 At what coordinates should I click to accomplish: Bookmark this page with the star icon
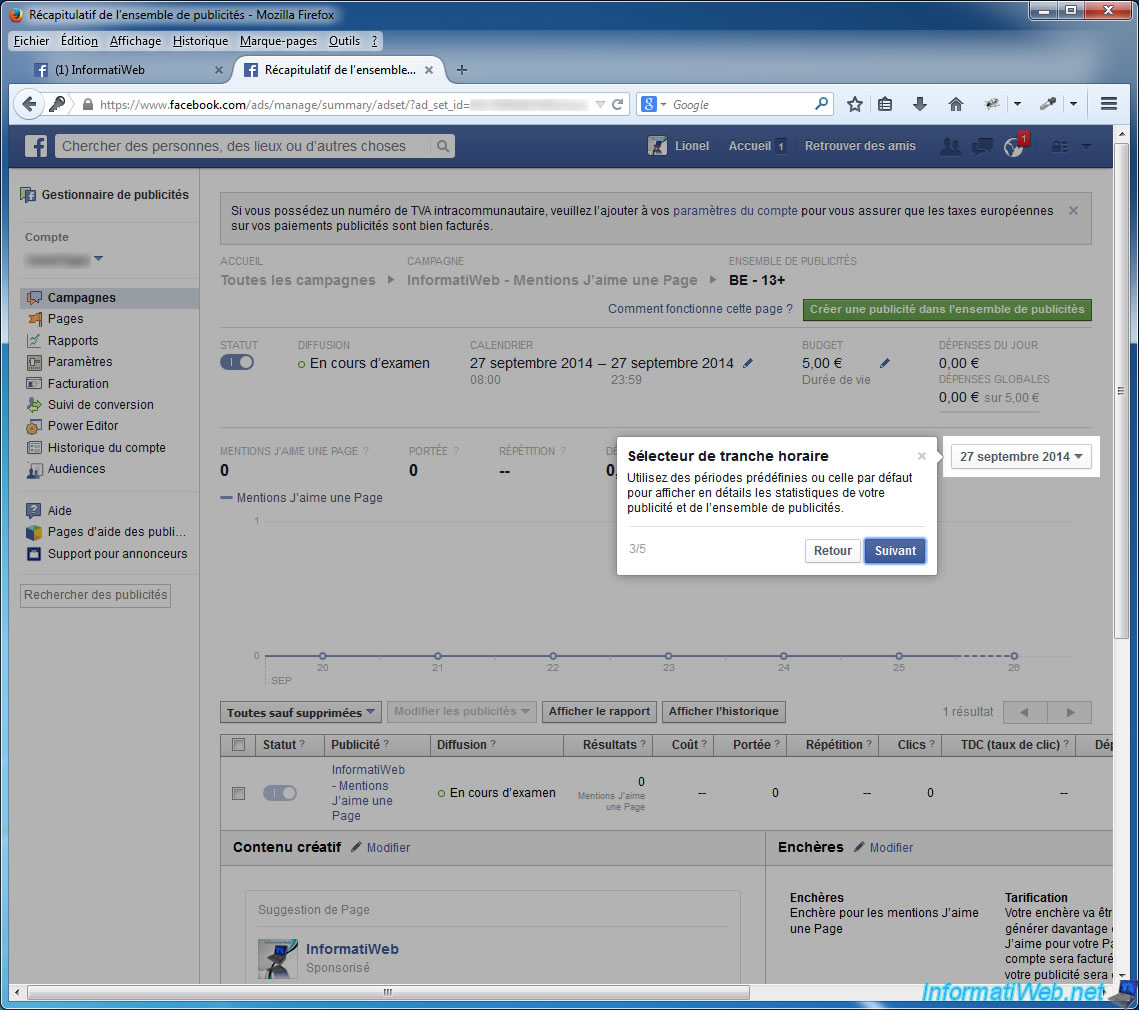[854, 104]
